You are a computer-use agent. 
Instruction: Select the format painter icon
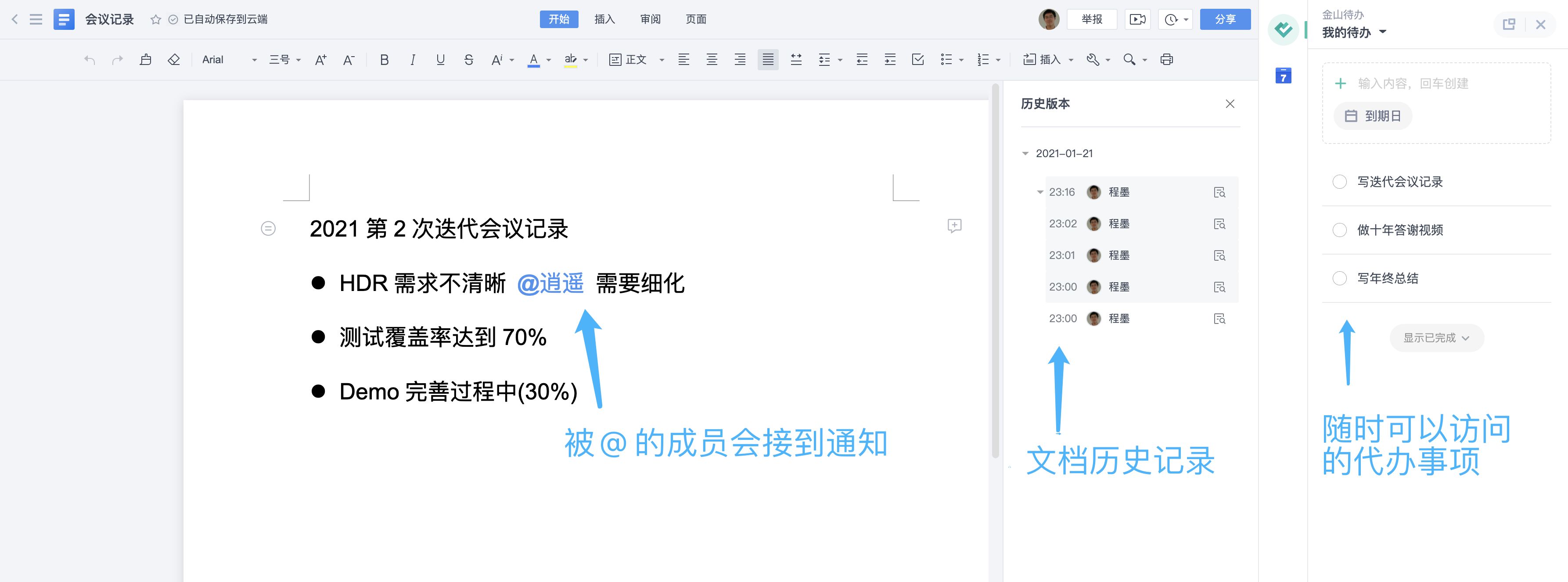[x=145, y=60]
